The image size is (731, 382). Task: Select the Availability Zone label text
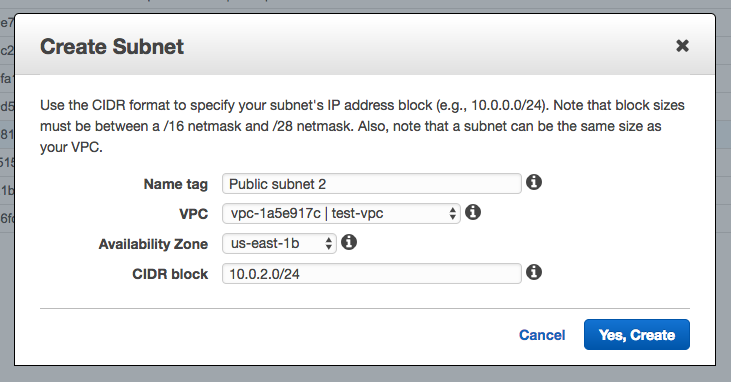click(153, 244)
